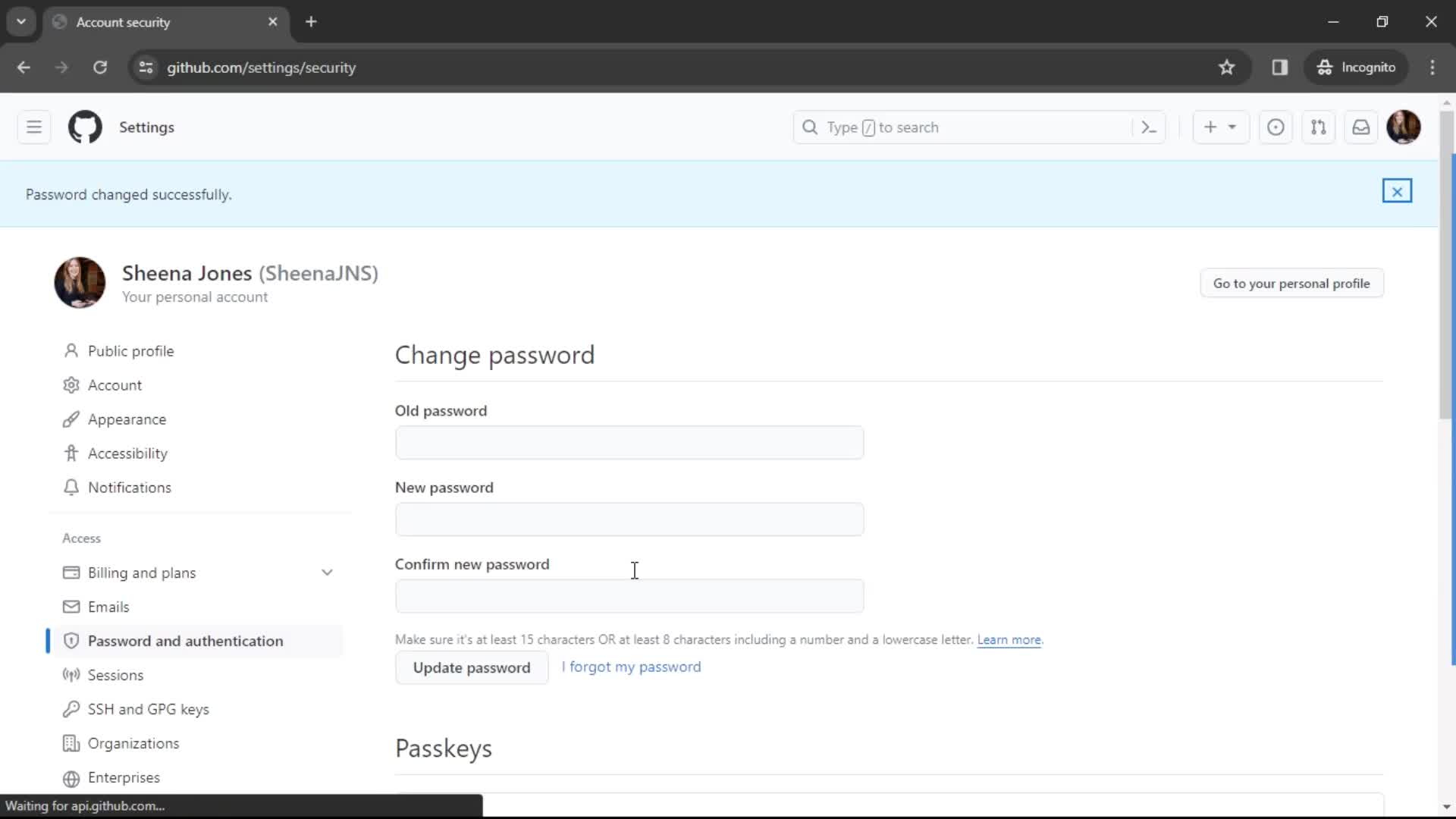This screenshot has width=1456, height=819.
Task: Open the command palette icon in search
Action: click(x=1149, y=127)
